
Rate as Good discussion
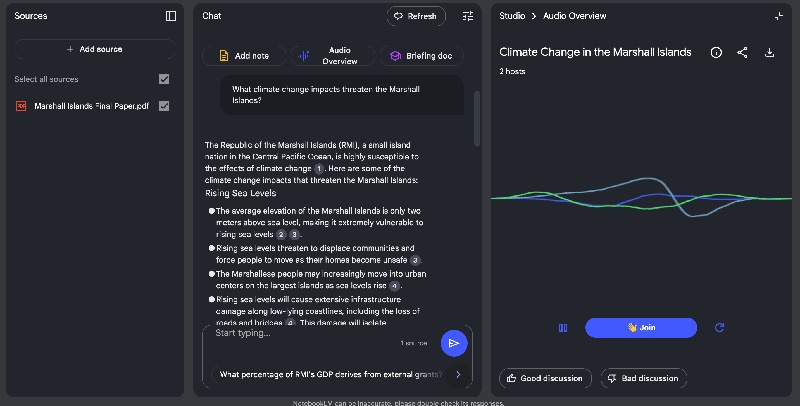[545, 378]
